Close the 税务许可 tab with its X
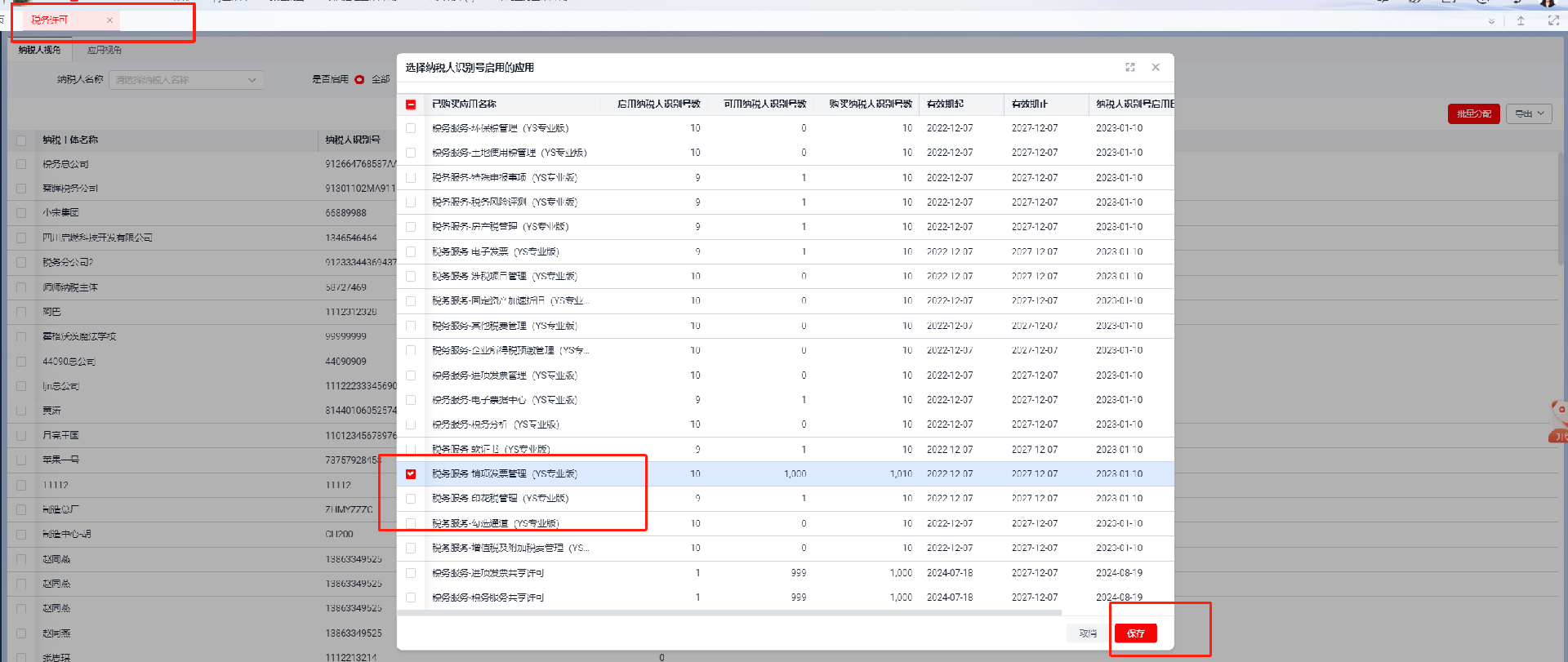This screenshot has height=662, width=1568. pyautogui.click(x=109, y=20)
